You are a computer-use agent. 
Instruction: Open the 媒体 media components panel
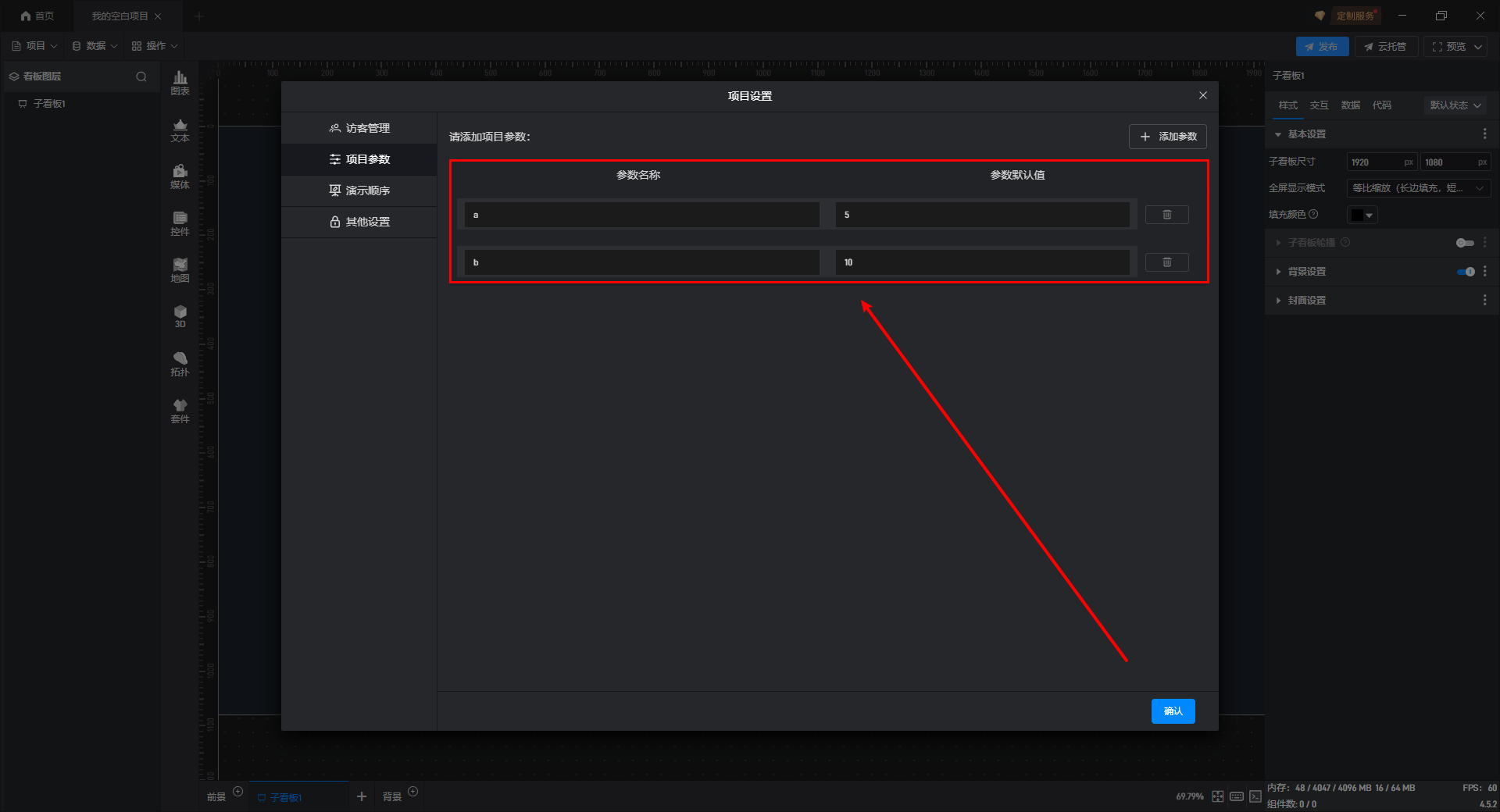click(x=180, y=176)
